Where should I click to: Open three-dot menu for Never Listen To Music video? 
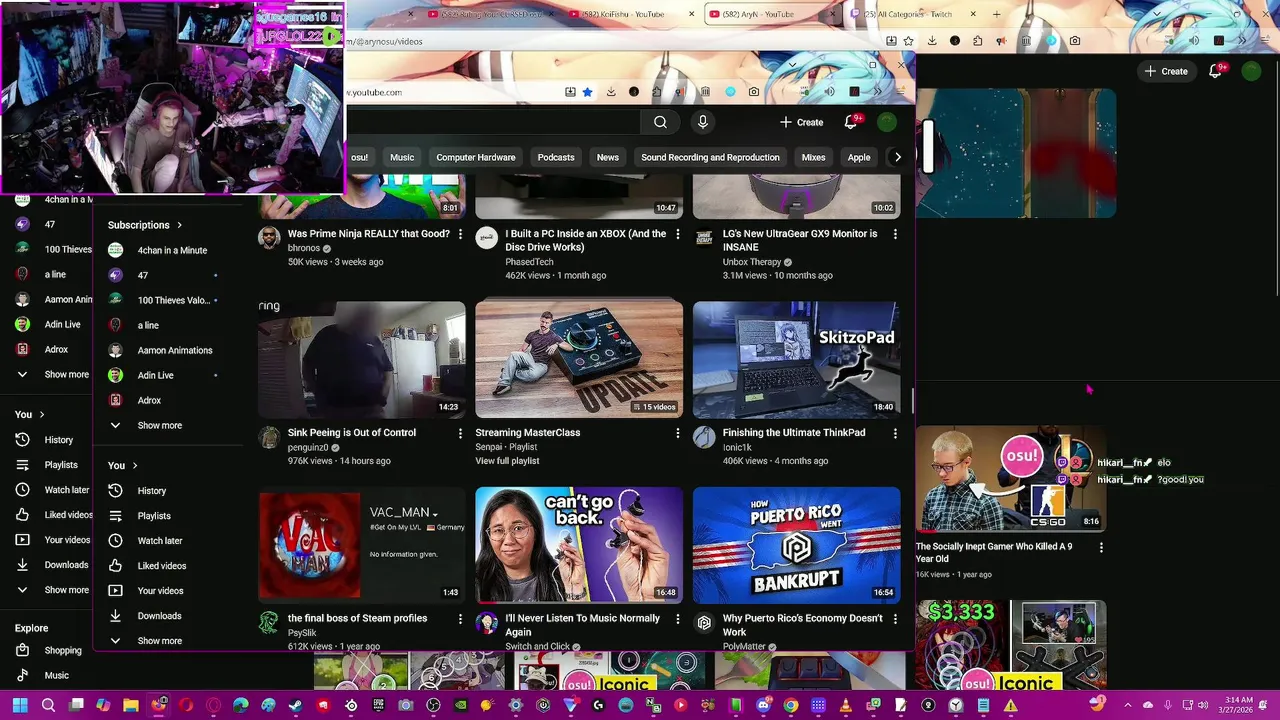pos(677,619)
